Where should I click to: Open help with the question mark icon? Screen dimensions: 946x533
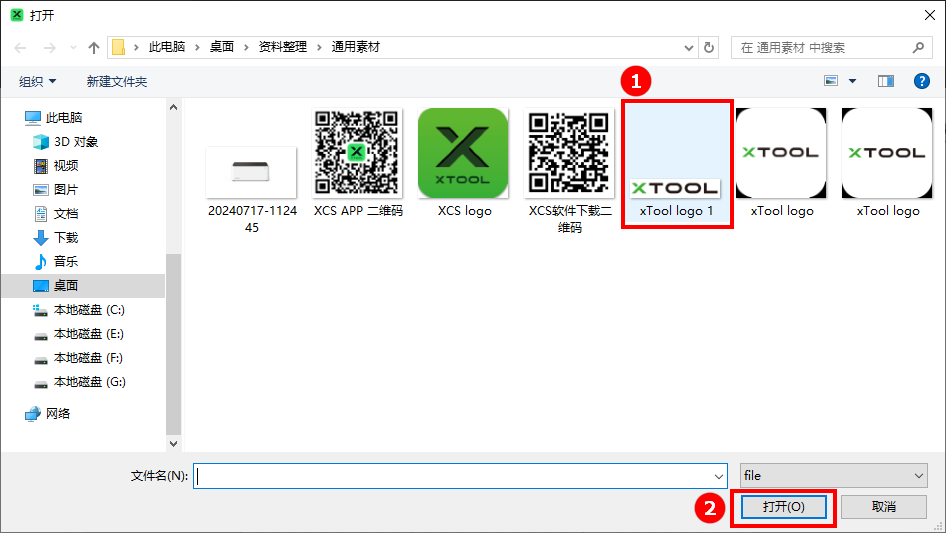click(x=921, y=81)
